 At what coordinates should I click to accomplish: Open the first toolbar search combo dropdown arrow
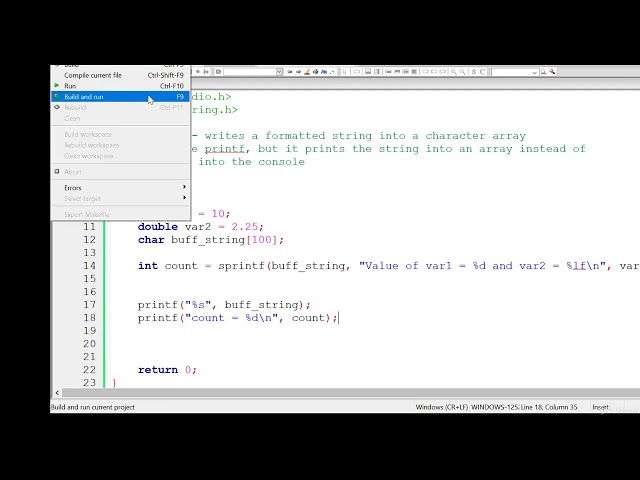[280, 72]
